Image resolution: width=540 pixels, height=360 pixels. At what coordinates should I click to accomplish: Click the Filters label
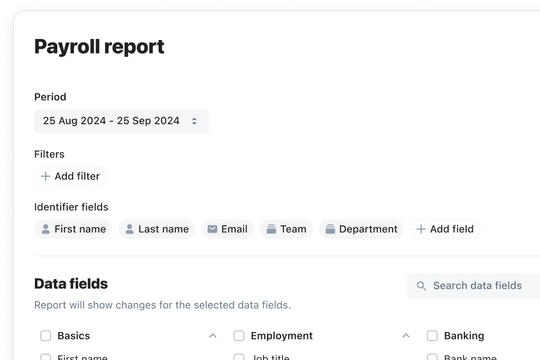pos(49,154)
